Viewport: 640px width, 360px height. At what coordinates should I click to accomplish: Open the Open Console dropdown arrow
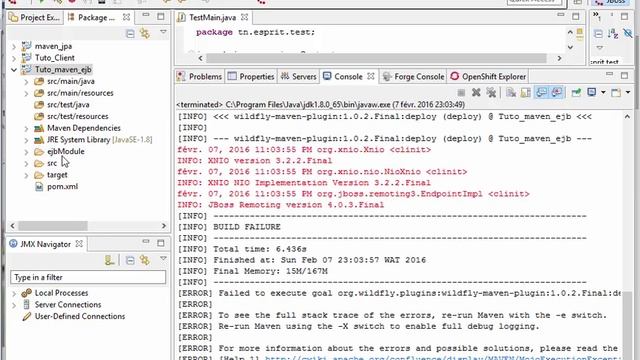628,93
